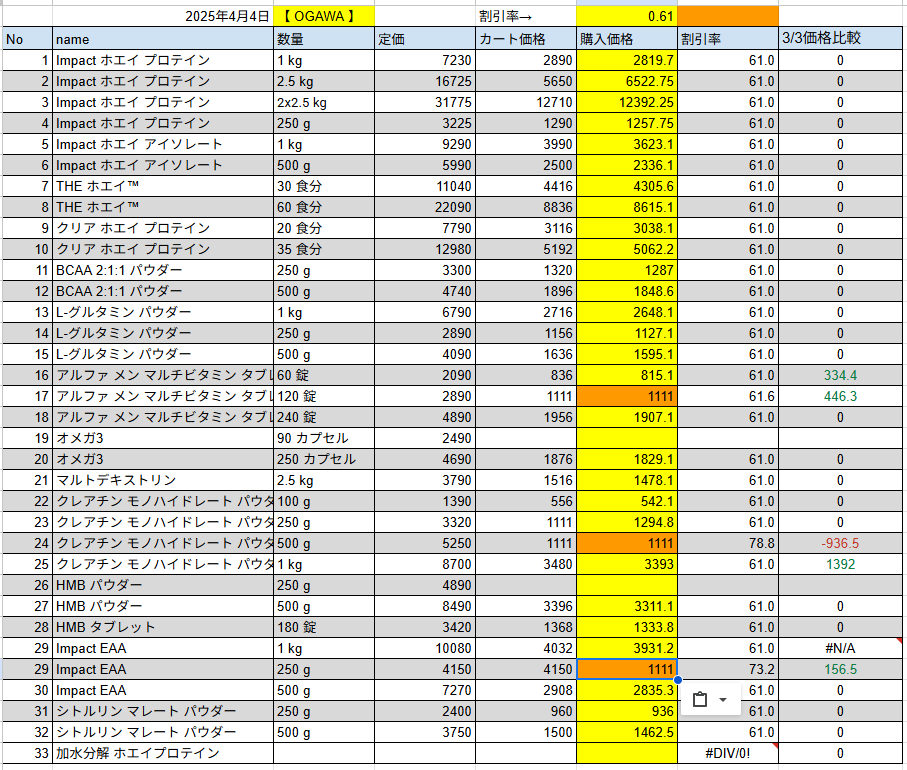Select purchase price 4305.6 cell
907x770 pixels.
pos(627,186)
